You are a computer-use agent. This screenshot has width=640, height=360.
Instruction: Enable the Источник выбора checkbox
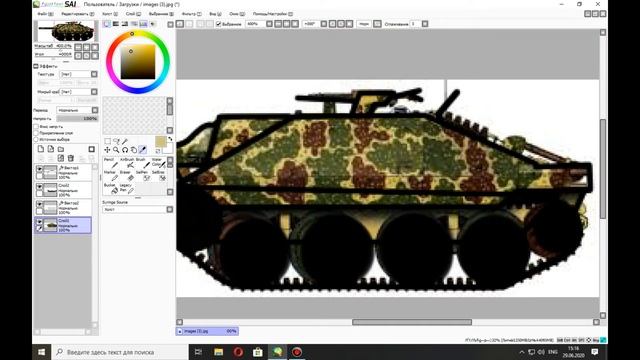click(x=36, y=139)
